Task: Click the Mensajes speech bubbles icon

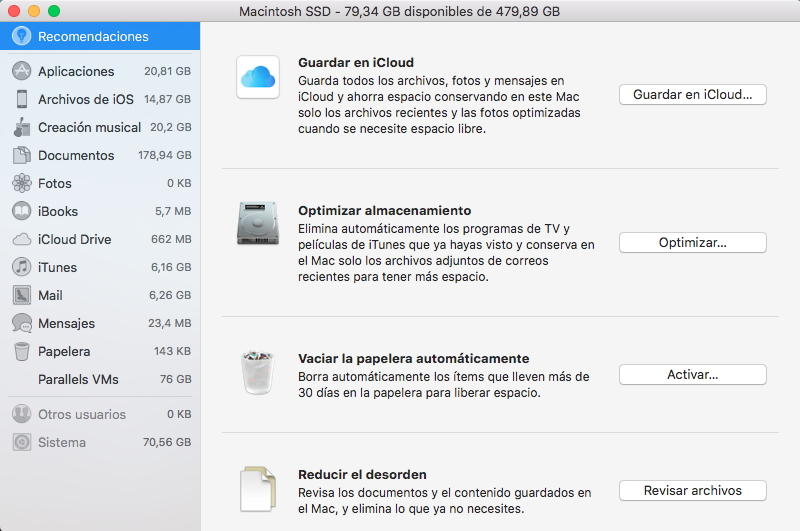Action: click(x=21, y=323)
